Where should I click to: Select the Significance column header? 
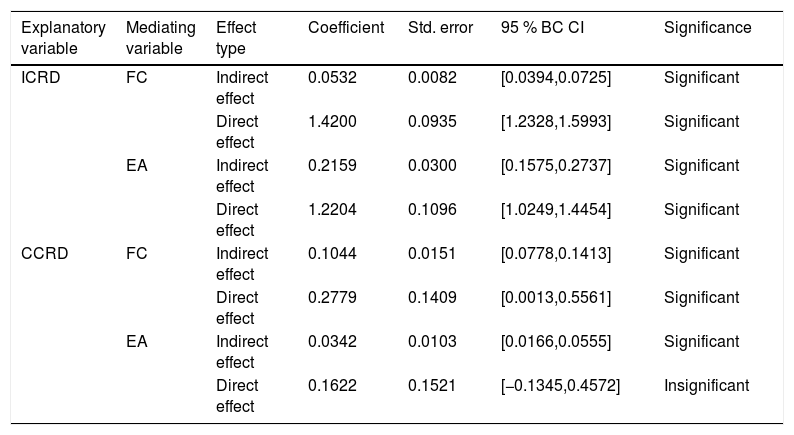click(x=707, y=27)
